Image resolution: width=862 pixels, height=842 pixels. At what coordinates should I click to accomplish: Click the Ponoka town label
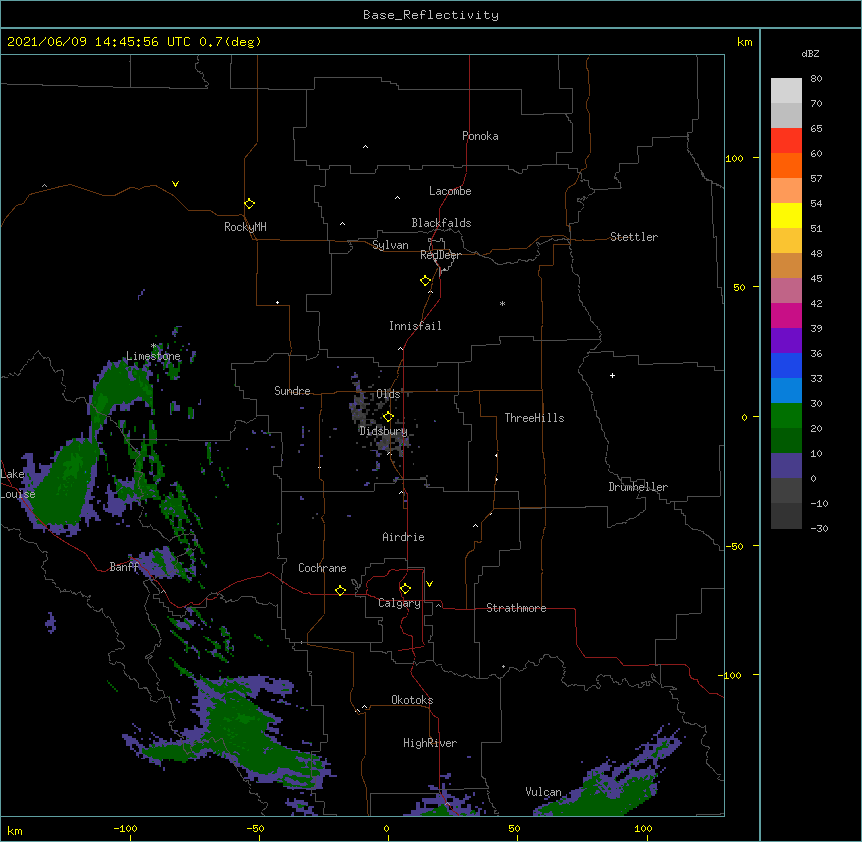480,136
